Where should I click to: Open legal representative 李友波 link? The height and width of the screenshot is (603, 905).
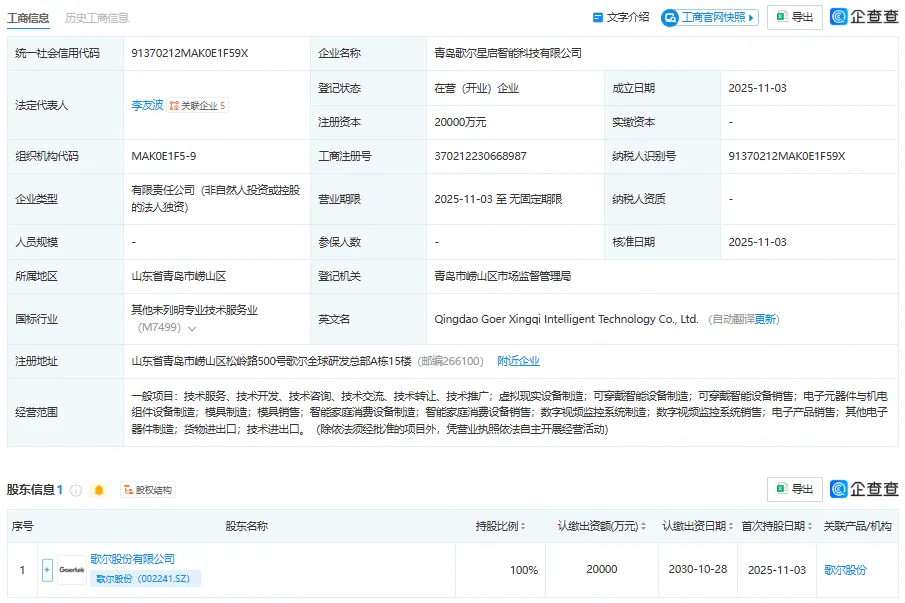click(147, 104)
